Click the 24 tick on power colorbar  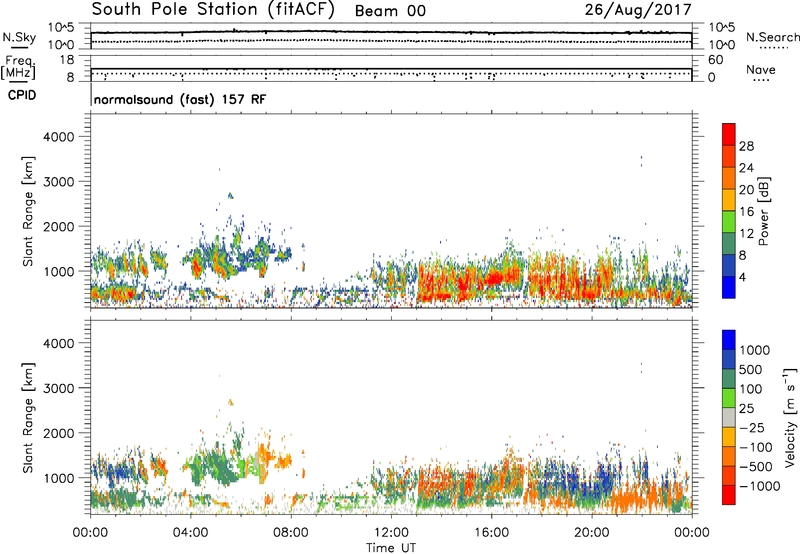tap(746, 168)
